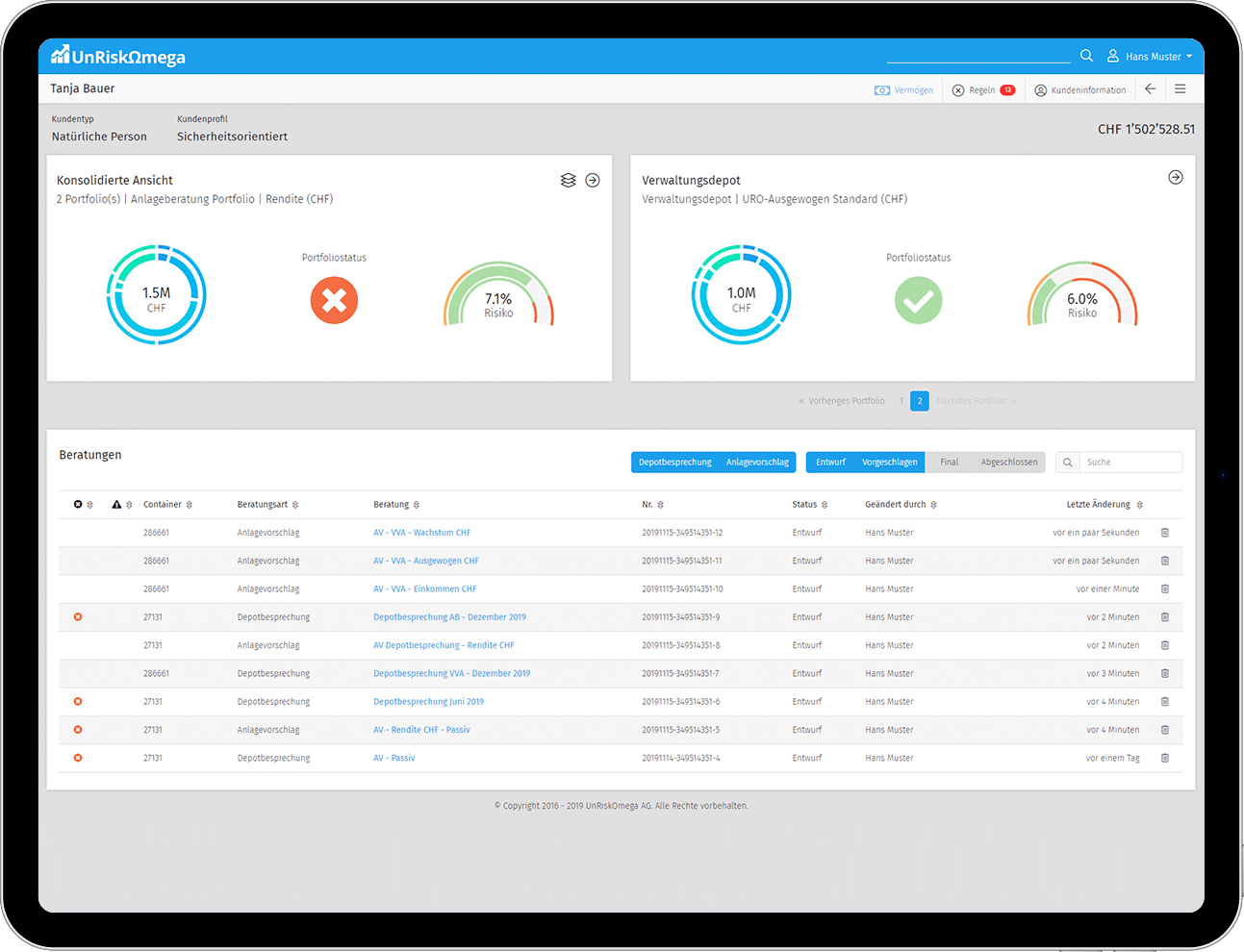Open AV - VVA - Einkommen CHF

coord(424,589)
